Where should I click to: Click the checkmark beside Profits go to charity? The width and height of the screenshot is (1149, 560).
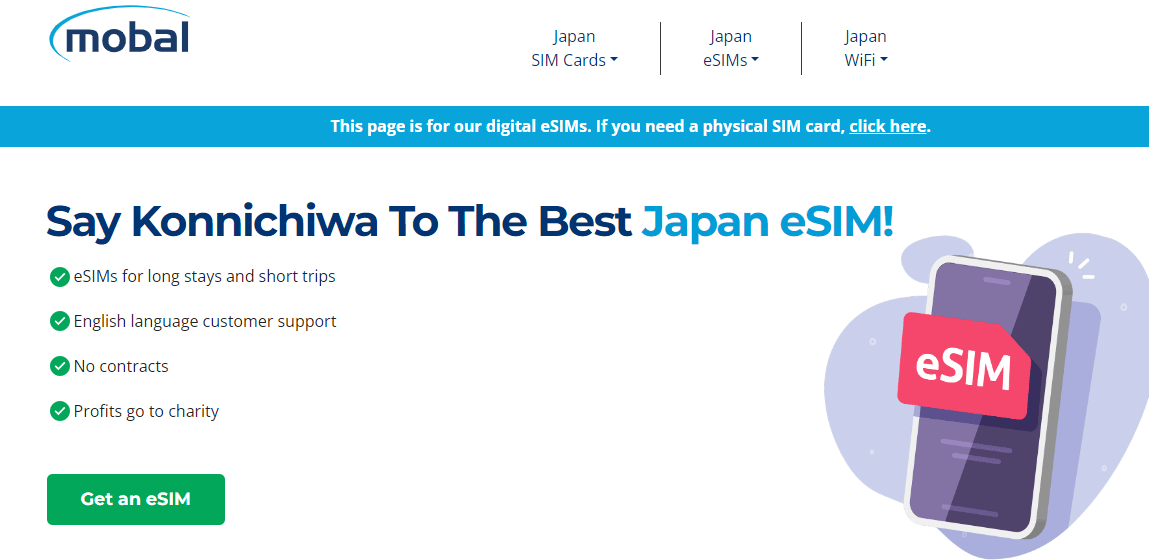pos(59,411)
